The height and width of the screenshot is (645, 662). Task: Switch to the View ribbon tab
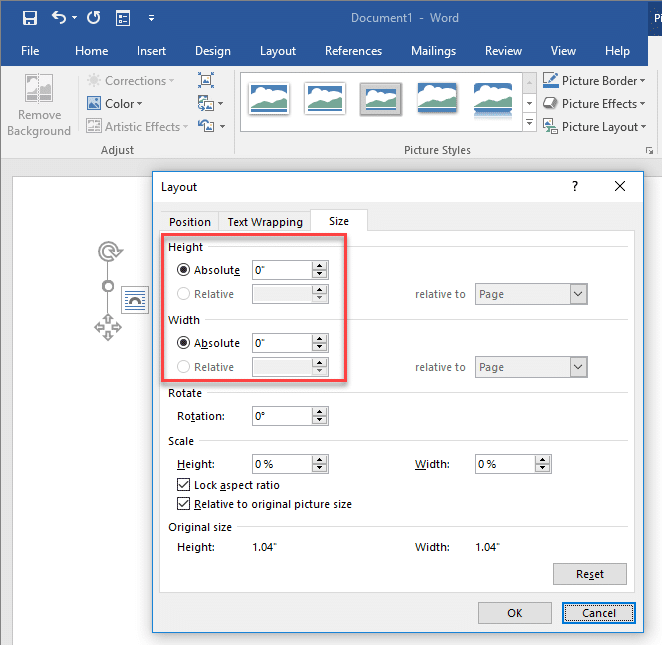563,51
